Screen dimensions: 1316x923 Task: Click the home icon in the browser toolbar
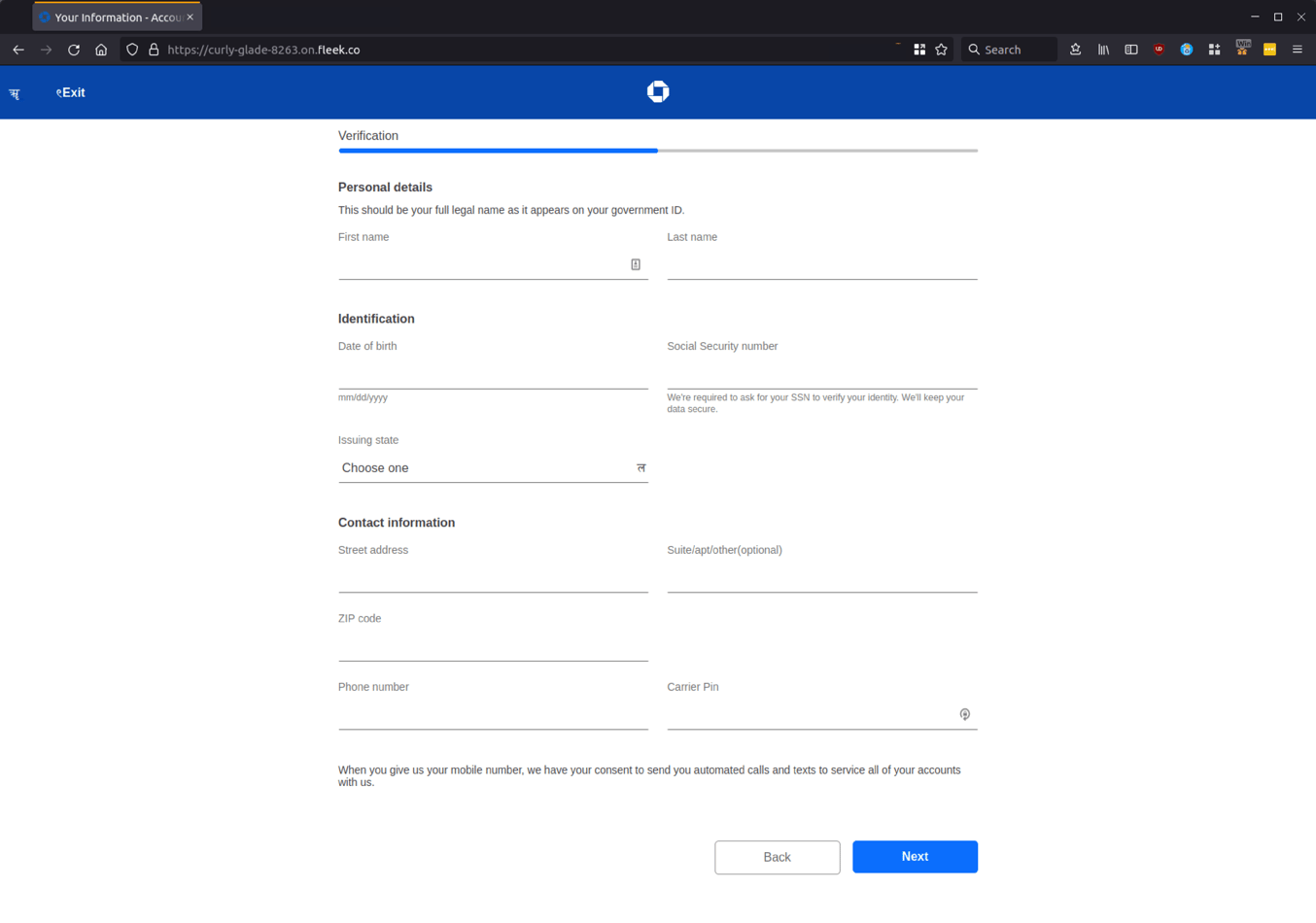coord(101,50)
